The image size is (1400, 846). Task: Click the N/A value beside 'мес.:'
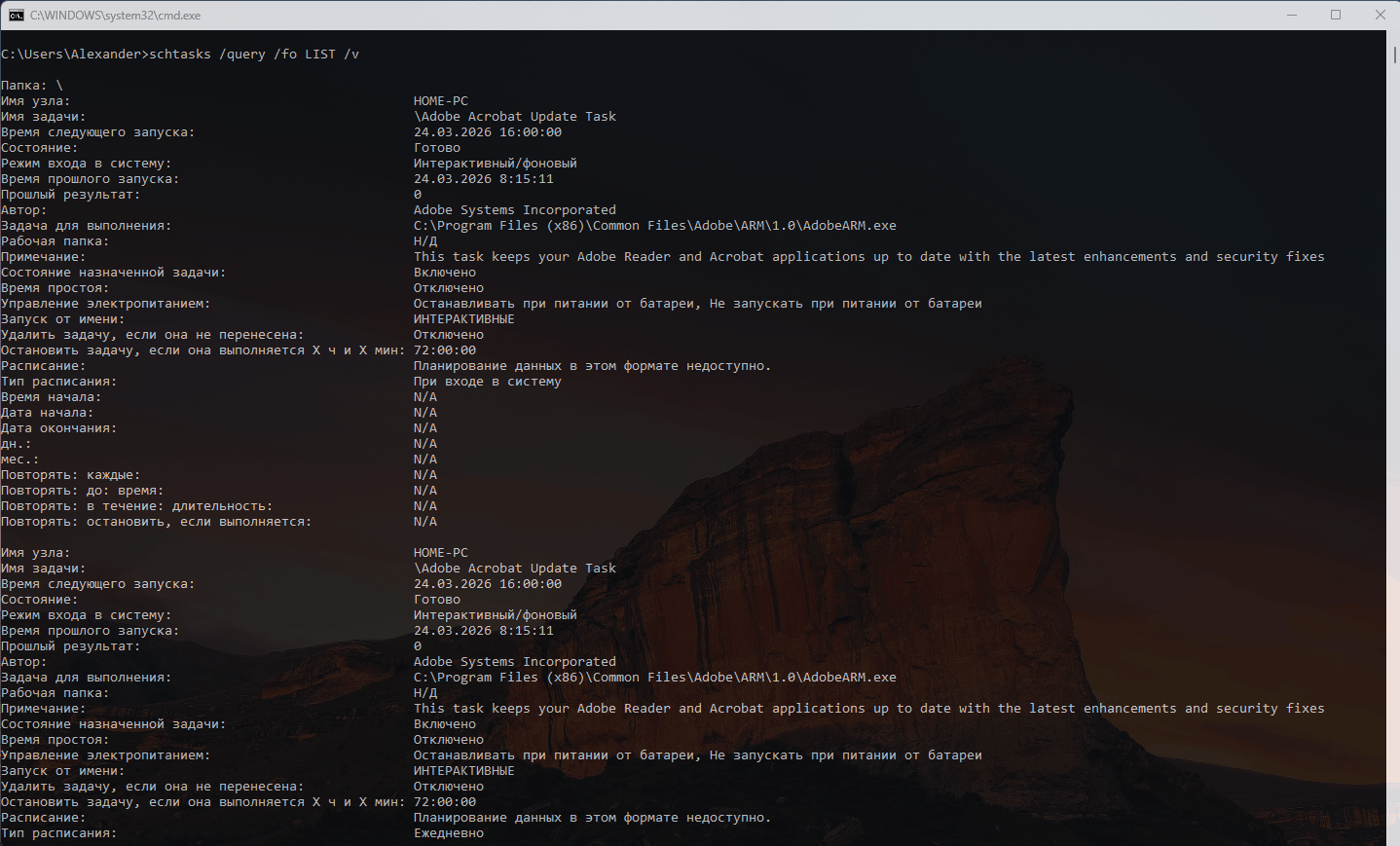pyautogui.click(x=425, y=460)
